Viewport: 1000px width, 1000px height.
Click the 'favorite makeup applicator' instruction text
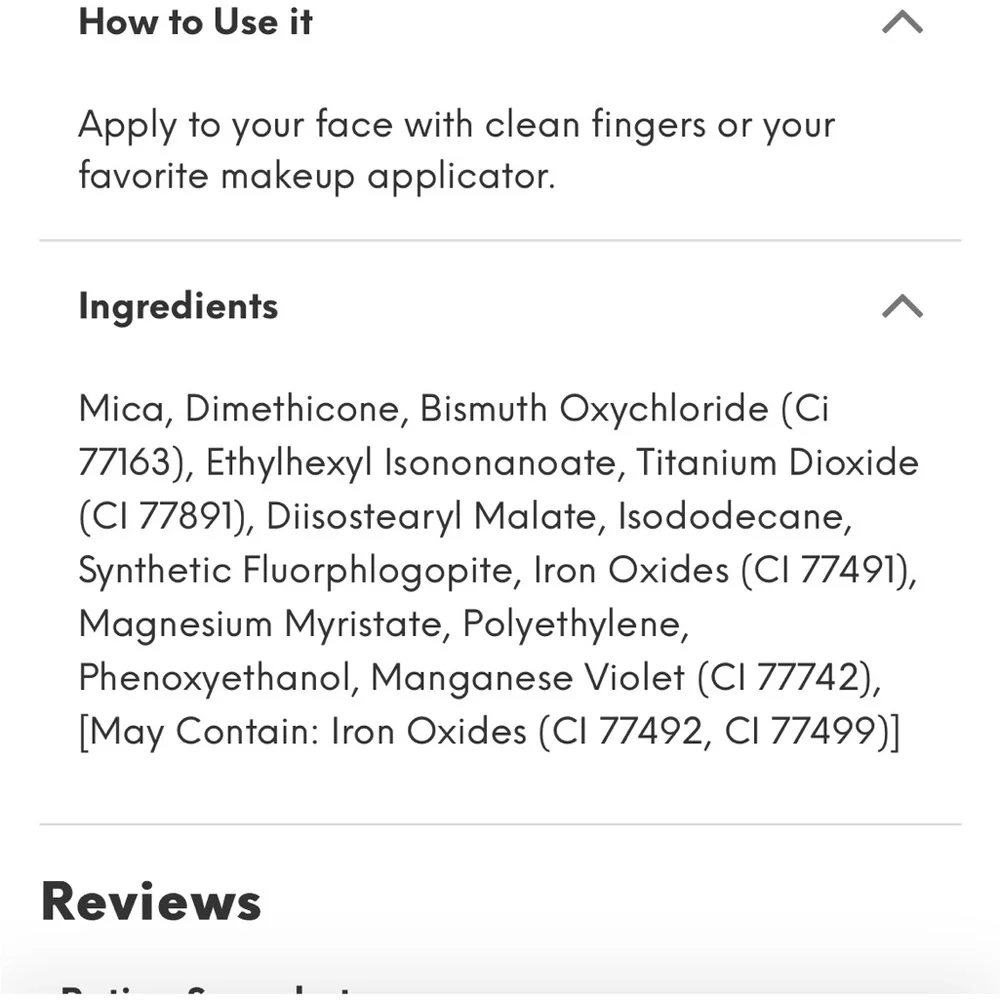coord(316,175)
